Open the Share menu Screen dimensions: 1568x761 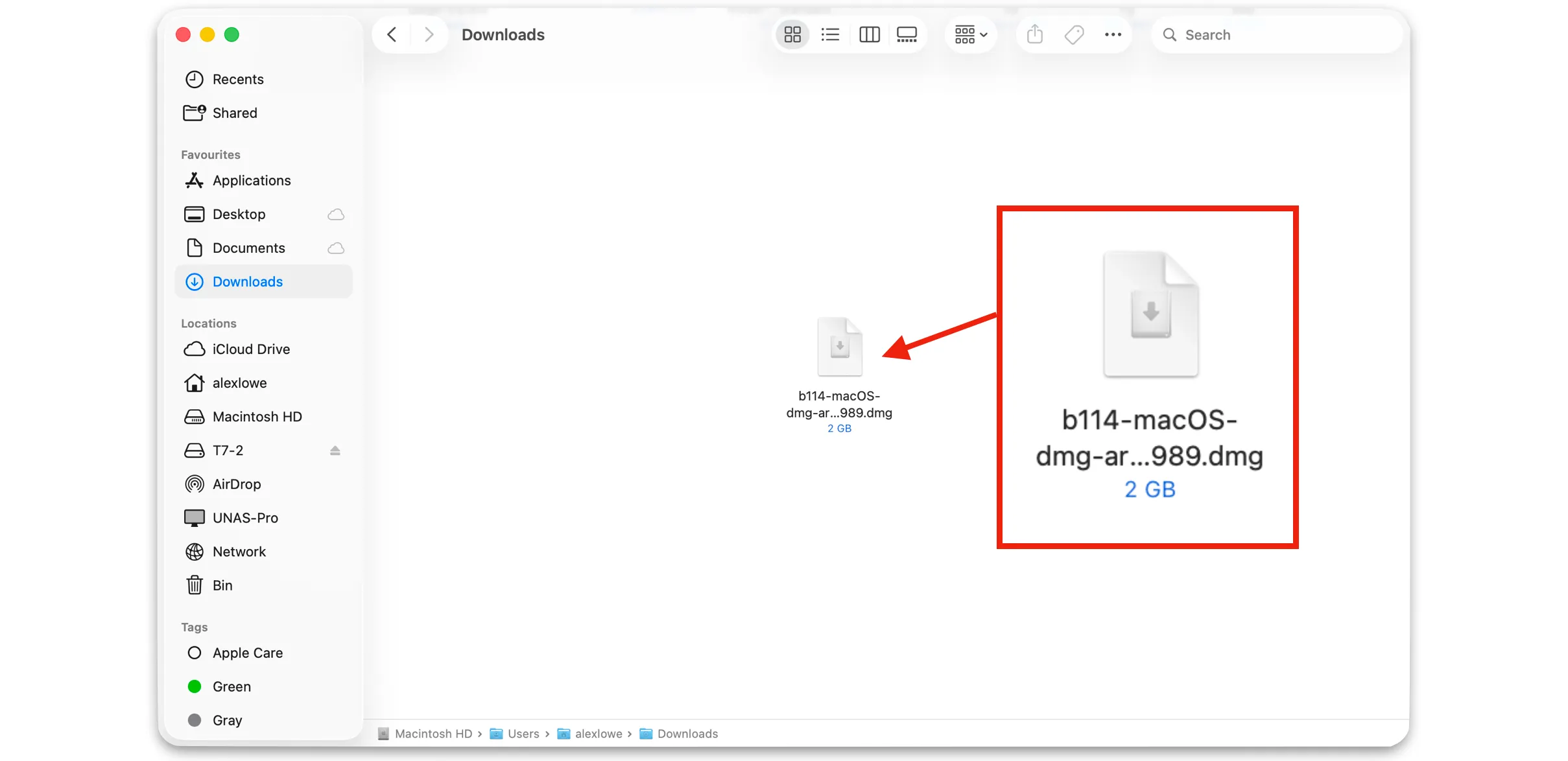[1034, 34]
